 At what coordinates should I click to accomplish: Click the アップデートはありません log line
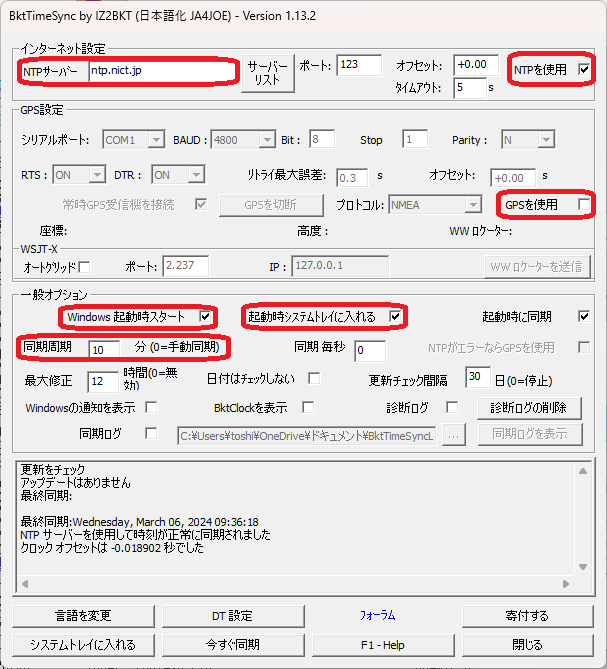[x=76, y=483]
